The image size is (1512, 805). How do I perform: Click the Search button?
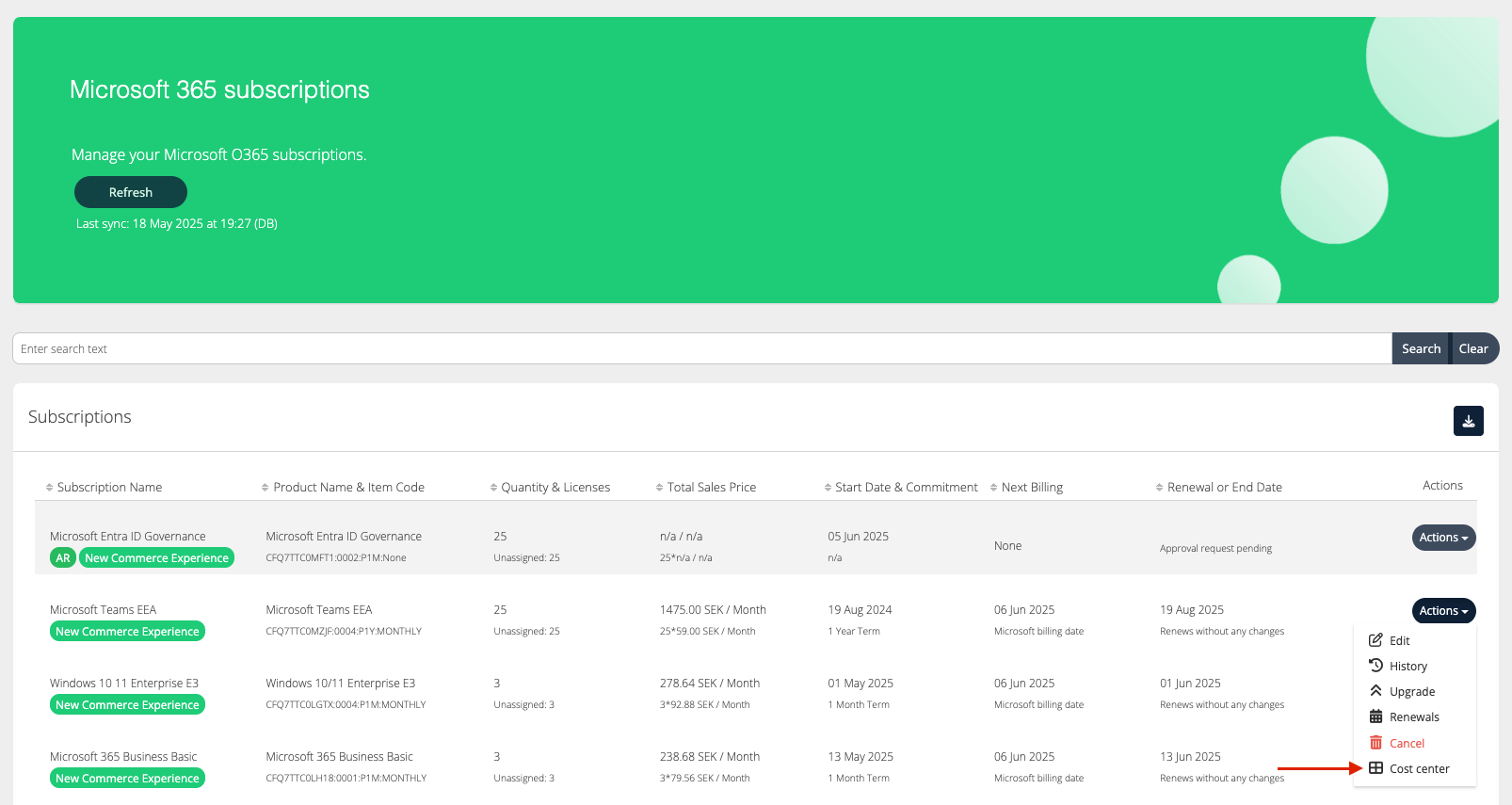pos(1420,348)
